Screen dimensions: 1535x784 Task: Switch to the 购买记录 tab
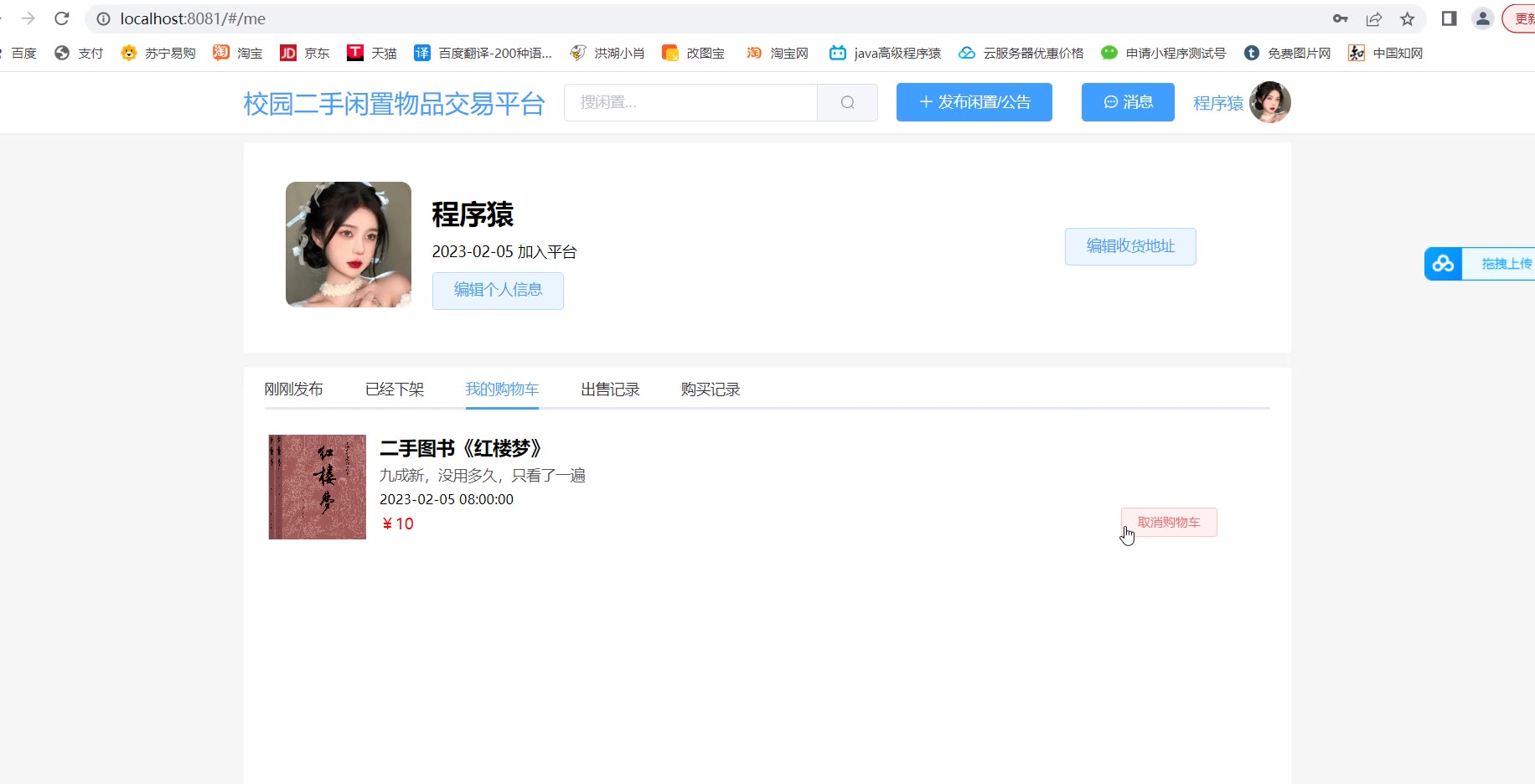[x=711, y=389]
